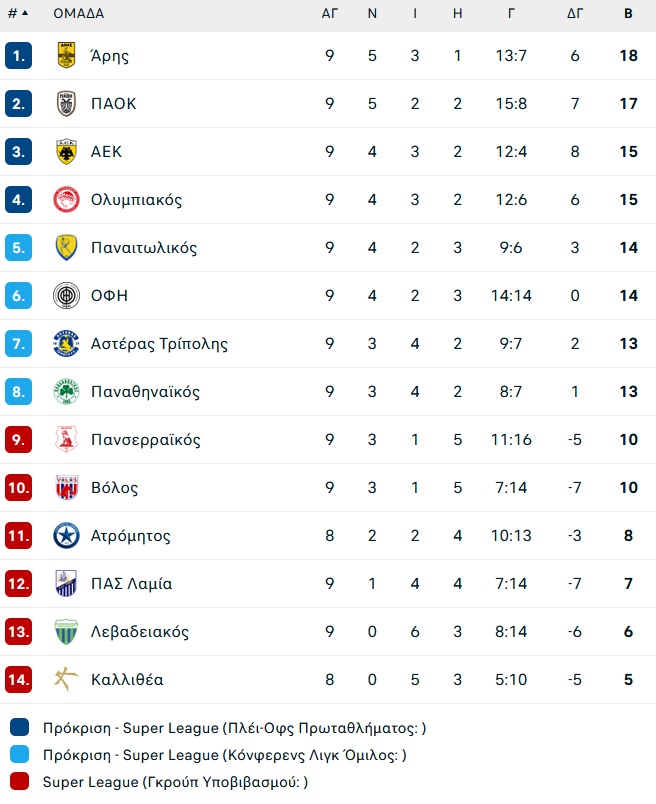This screenshot has width=656, height=804.
Task: Select the Καλλιθέα gold logo
Action: [x=66, y=679]
